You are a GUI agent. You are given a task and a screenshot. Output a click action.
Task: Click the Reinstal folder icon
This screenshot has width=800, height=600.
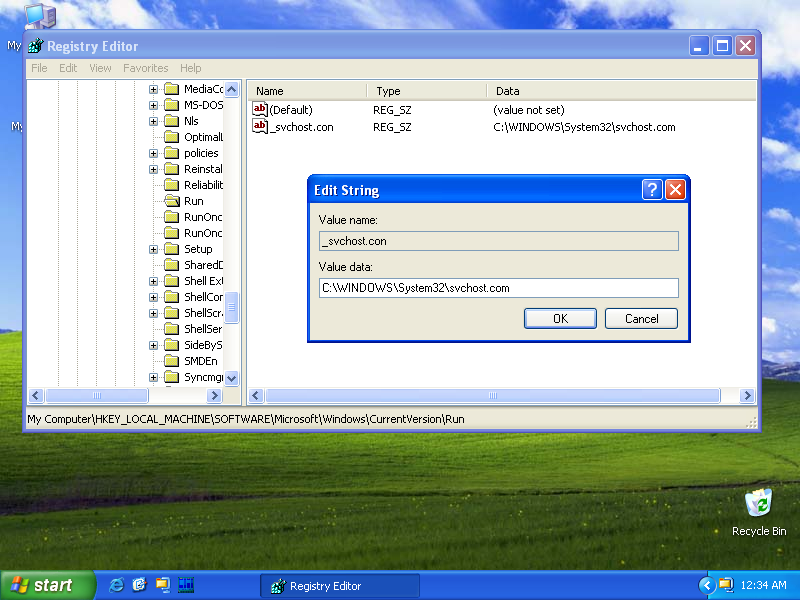coord(171,169)
